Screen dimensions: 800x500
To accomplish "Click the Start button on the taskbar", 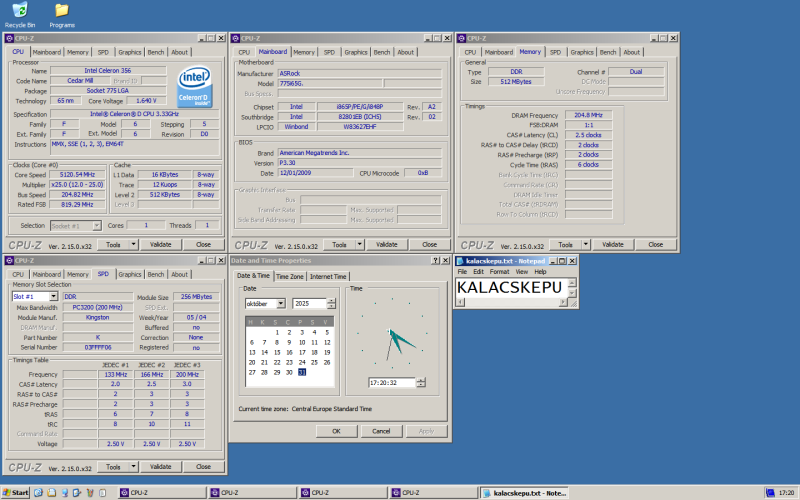I will [x=15, y=493].
